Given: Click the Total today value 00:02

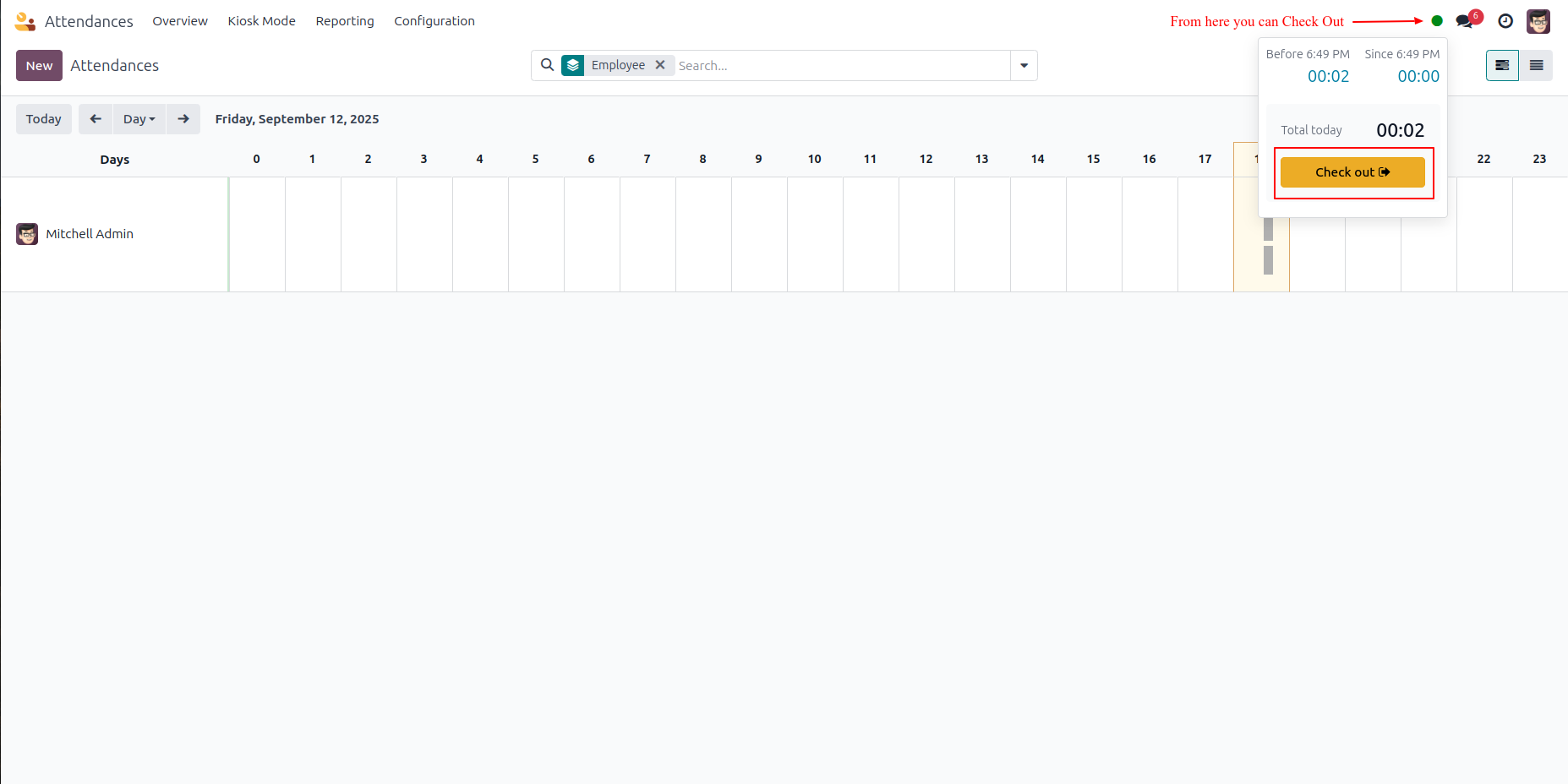Looking at the screenshot, I should pyautogui.click(x=1400, y=130).
